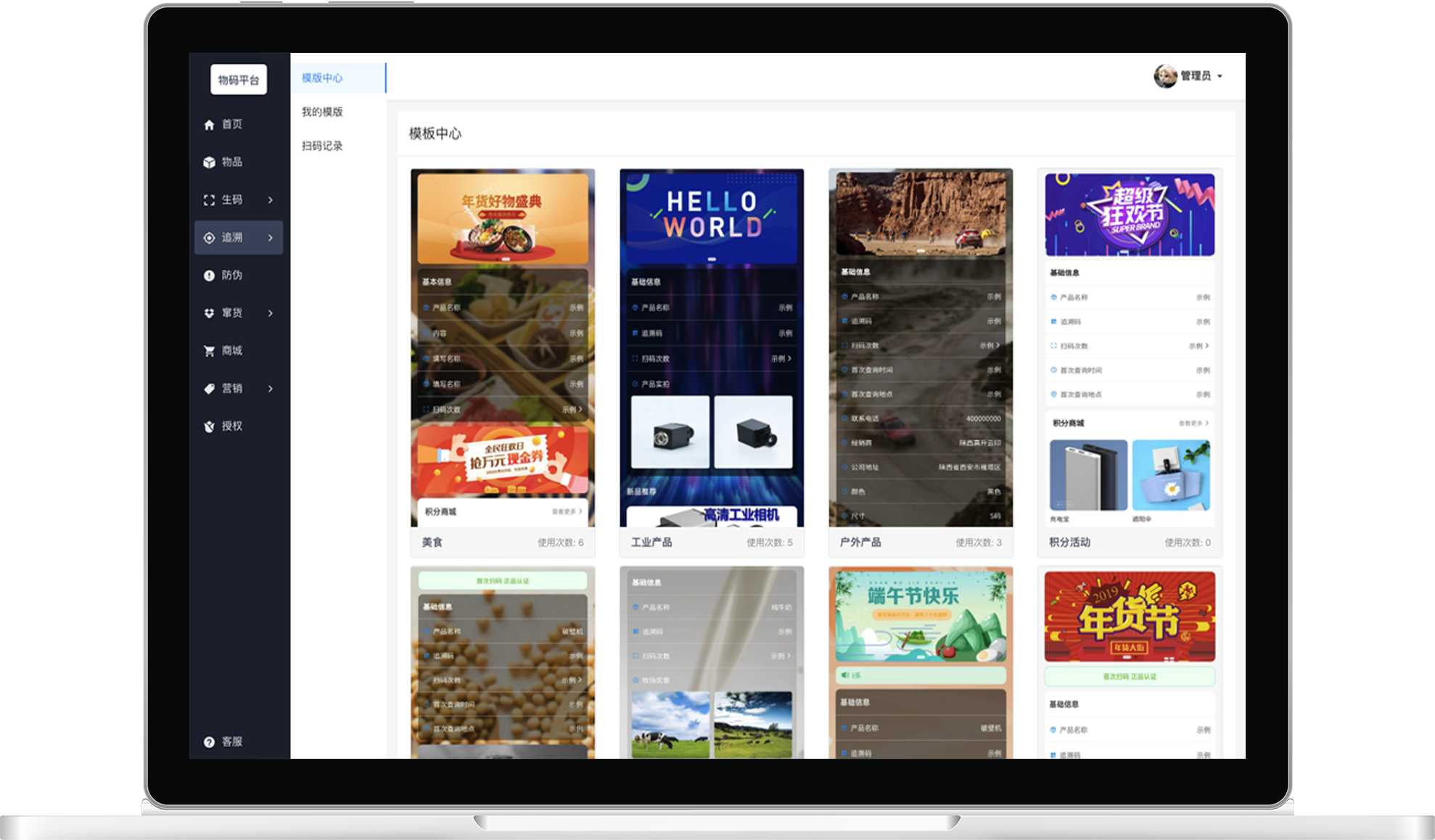Click the target icon beside 追溯
1435x840 pixels.
(x=209, y=238)
